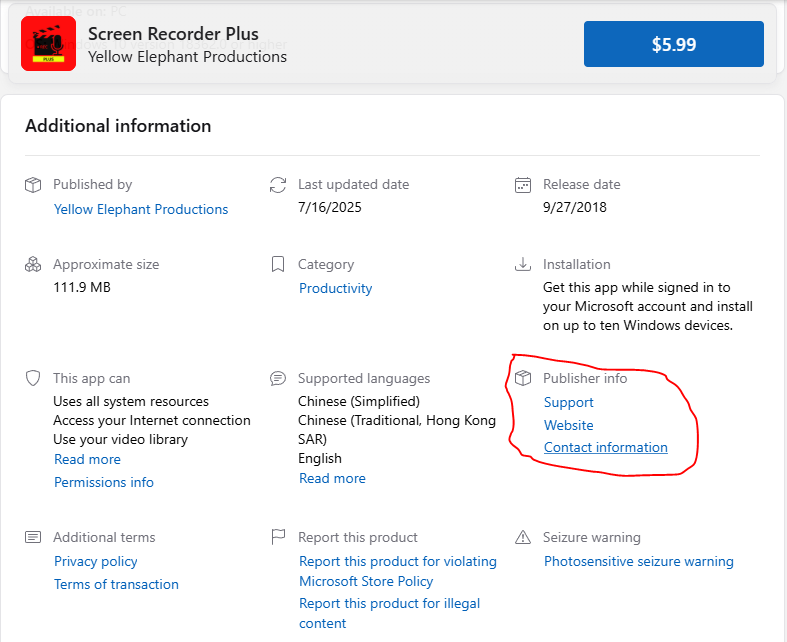
Task: Report this product for violating Store Policy
Action: (398, 571)
